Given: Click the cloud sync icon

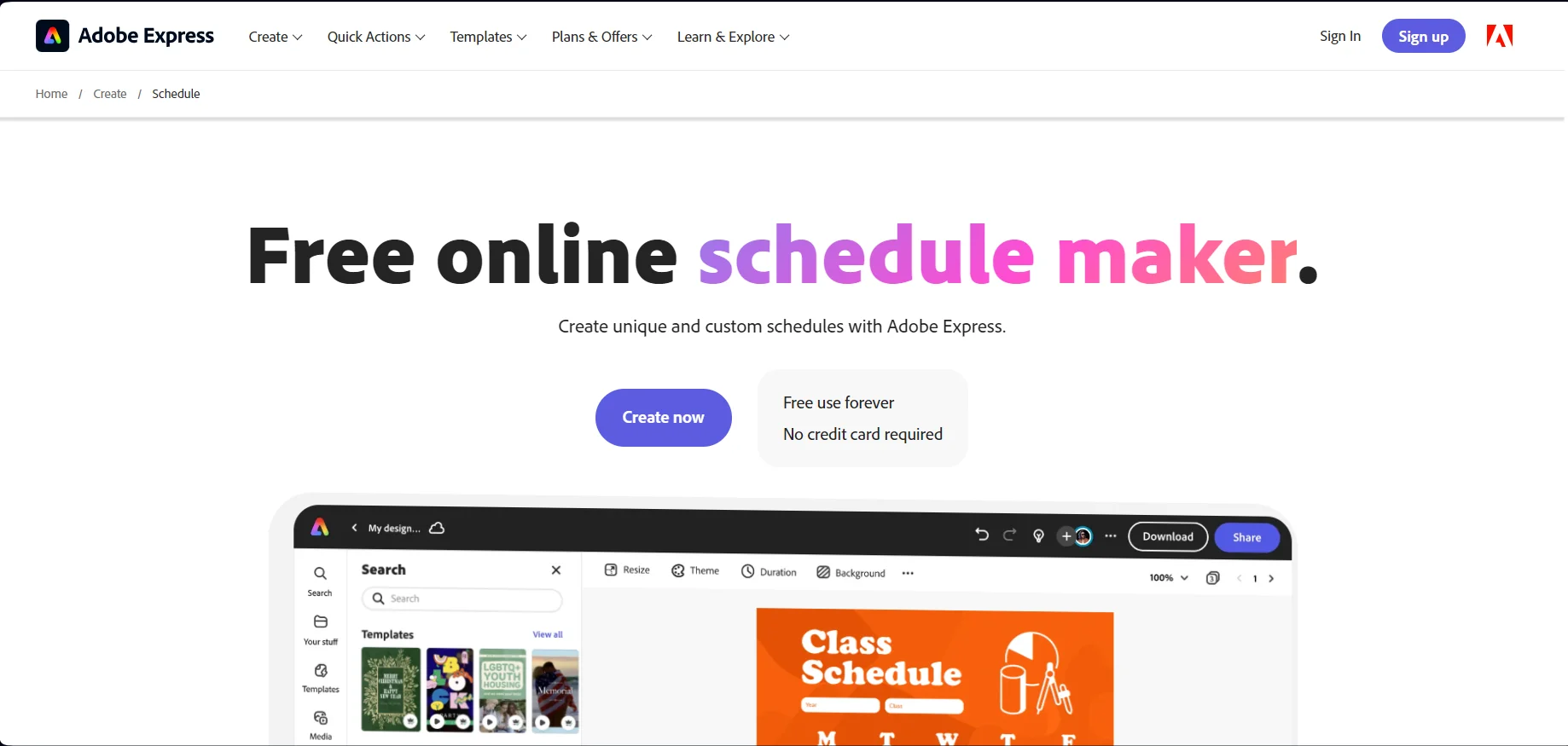Looking at the screenshot, I should pyautogui.click(x=437, y=528).
